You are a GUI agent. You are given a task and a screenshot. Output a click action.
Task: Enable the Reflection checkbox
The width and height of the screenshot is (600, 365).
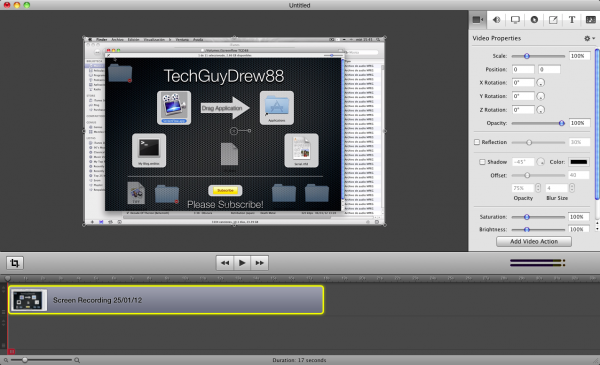pos(477,142)
